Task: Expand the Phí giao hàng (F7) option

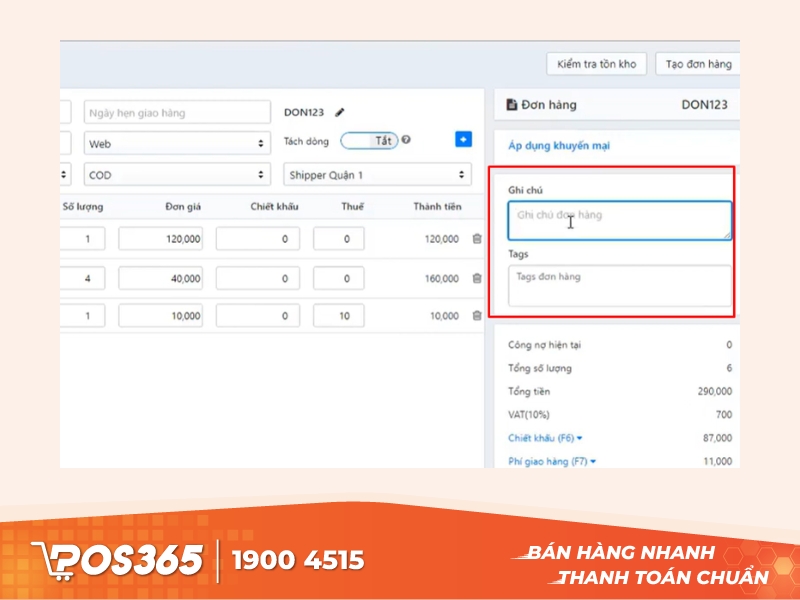Action: click(552, 461)
